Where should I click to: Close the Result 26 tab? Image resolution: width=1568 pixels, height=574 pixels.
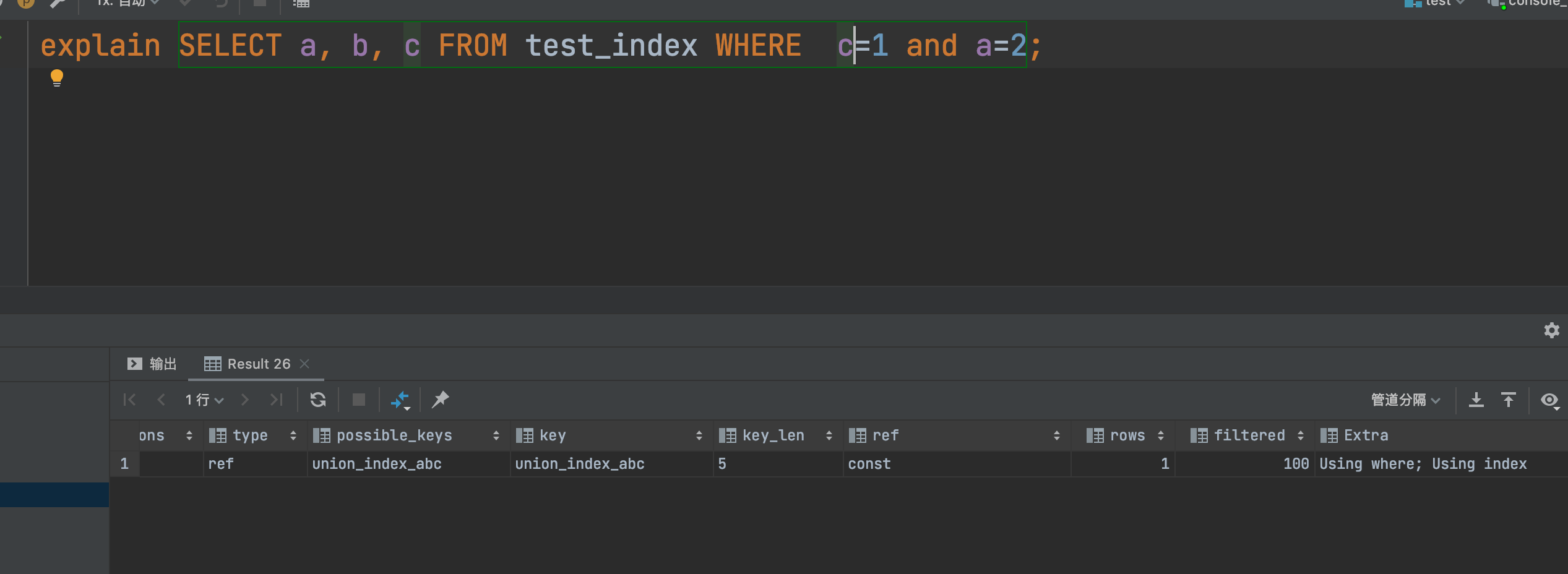(304, 364)
